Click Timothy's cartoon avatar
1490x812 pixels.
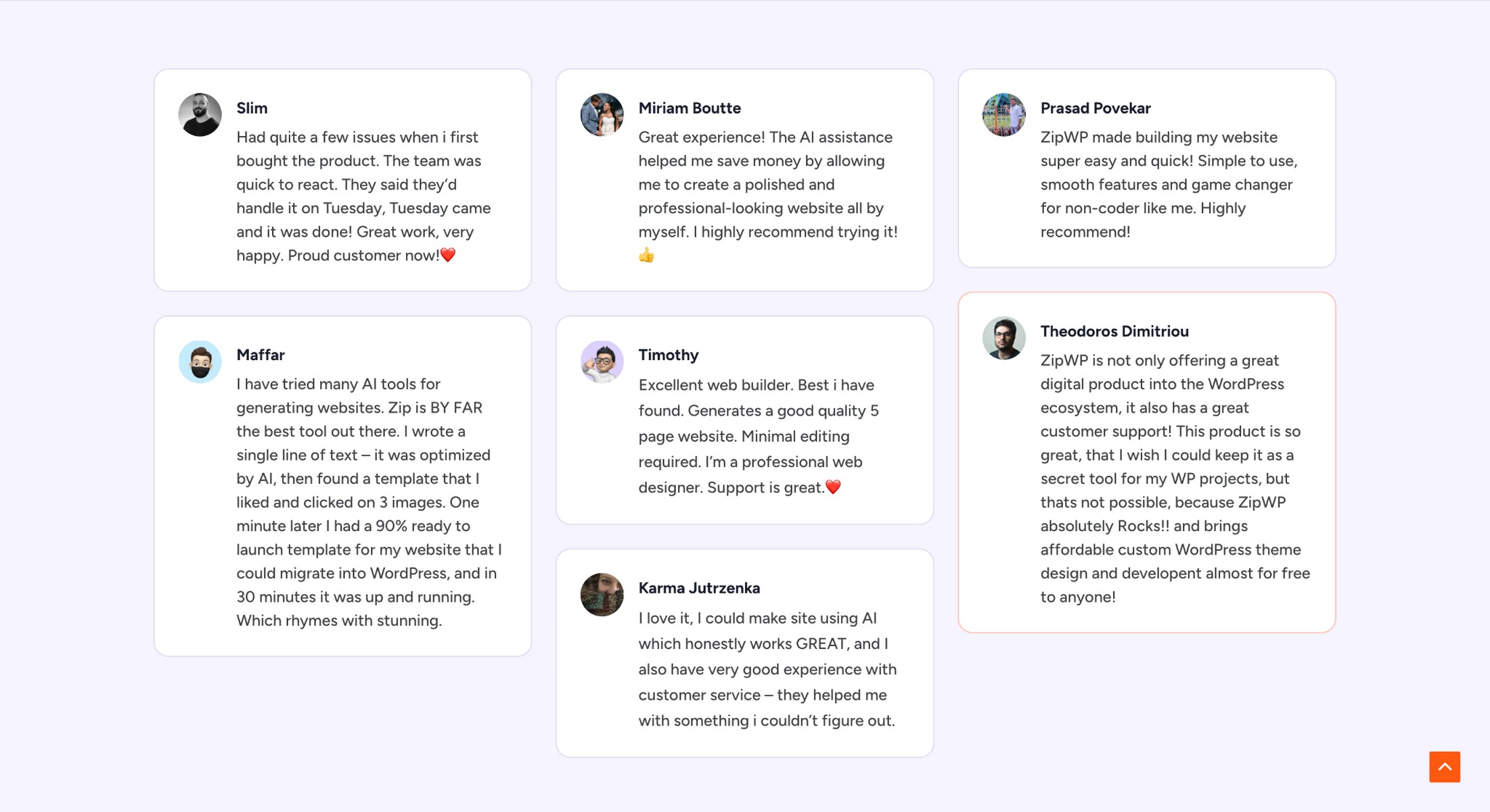[602, 362]
